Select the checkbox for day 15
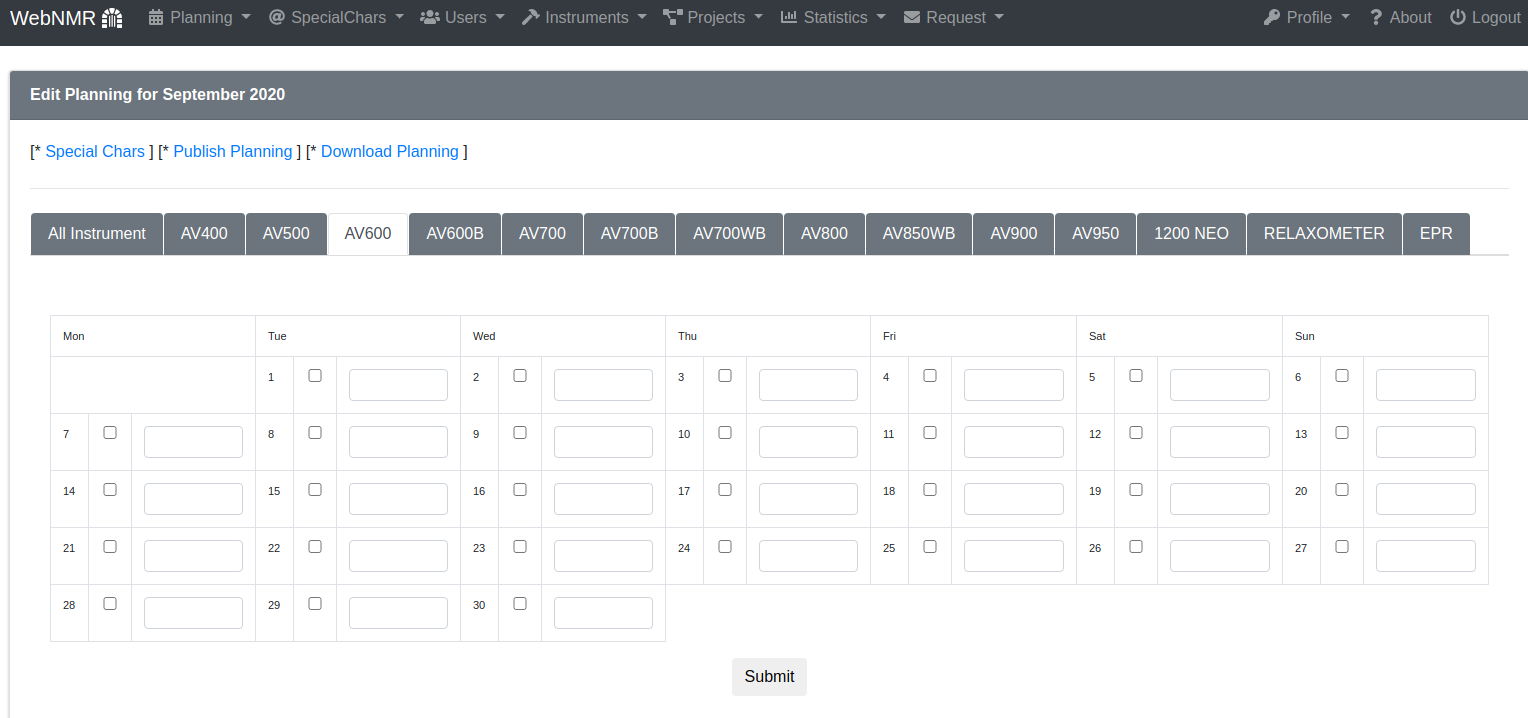The height and width of the screenshot is (718, 1528). point(315,490)
